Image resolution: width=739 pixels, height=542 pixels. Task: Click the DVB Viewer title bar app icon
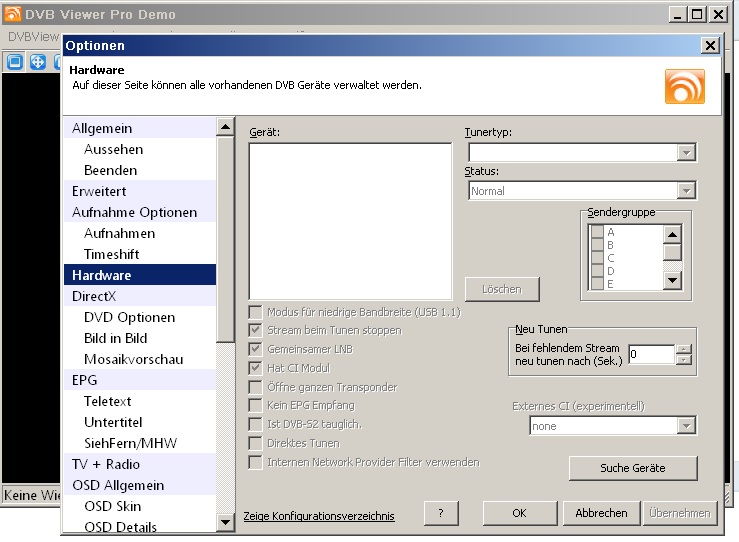pos(14,15)
